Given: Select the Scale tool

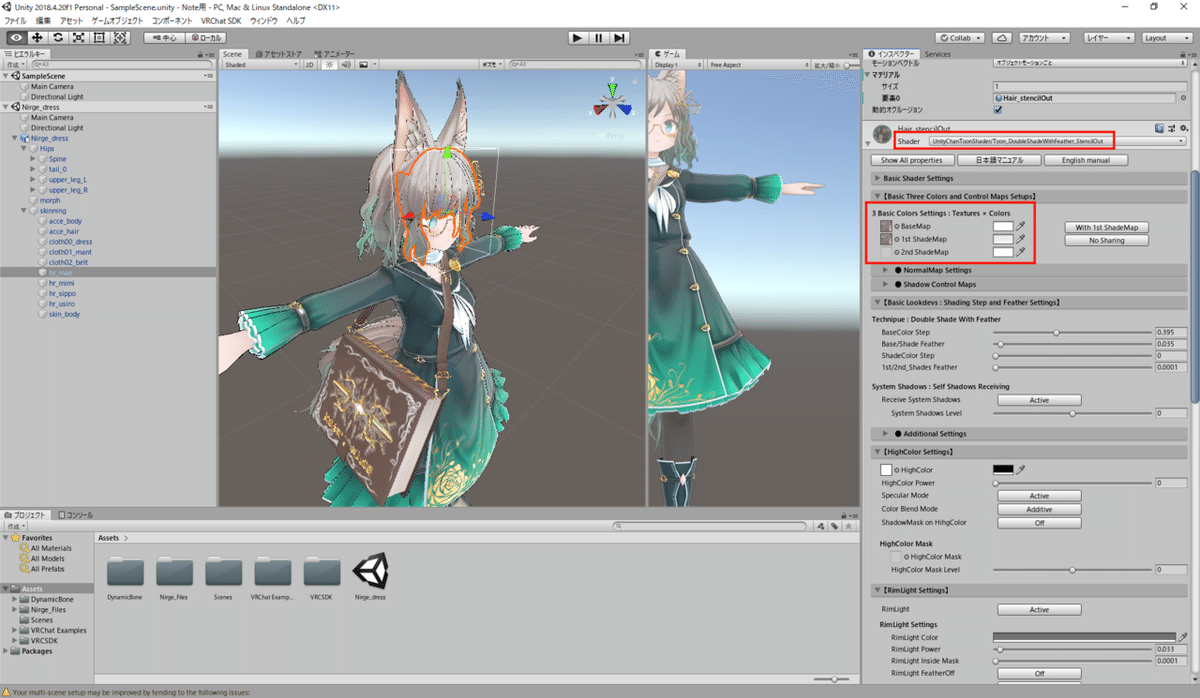Looking at the screenshot, I should coord(79,37).
